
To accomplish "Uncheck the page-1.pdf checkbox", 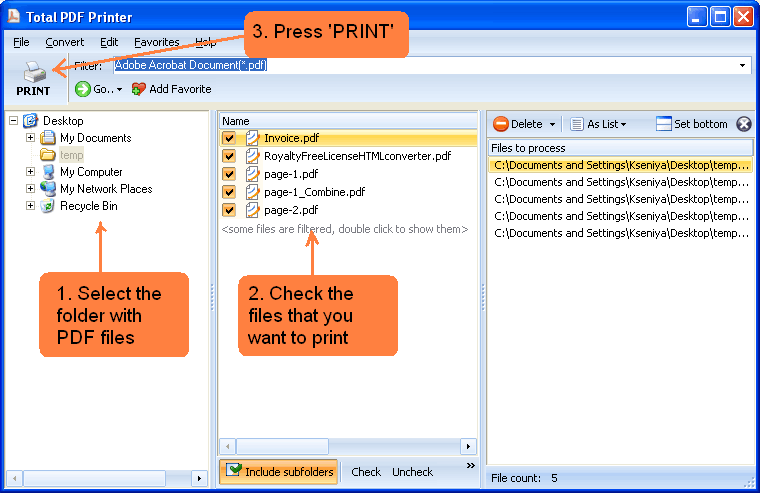I will coord(229,174).
